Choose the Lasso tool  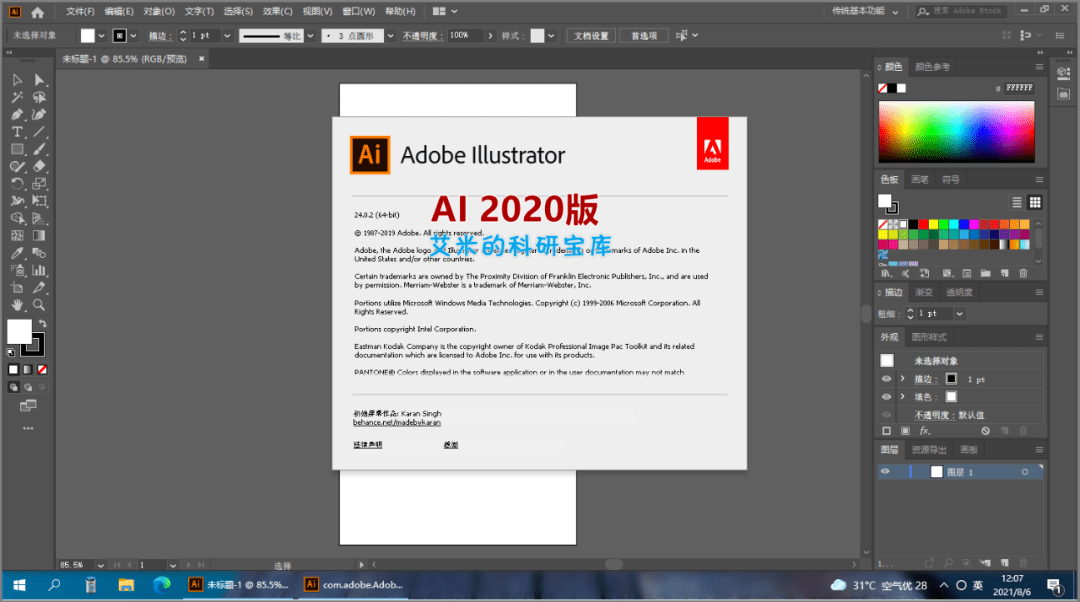point(39,97)
